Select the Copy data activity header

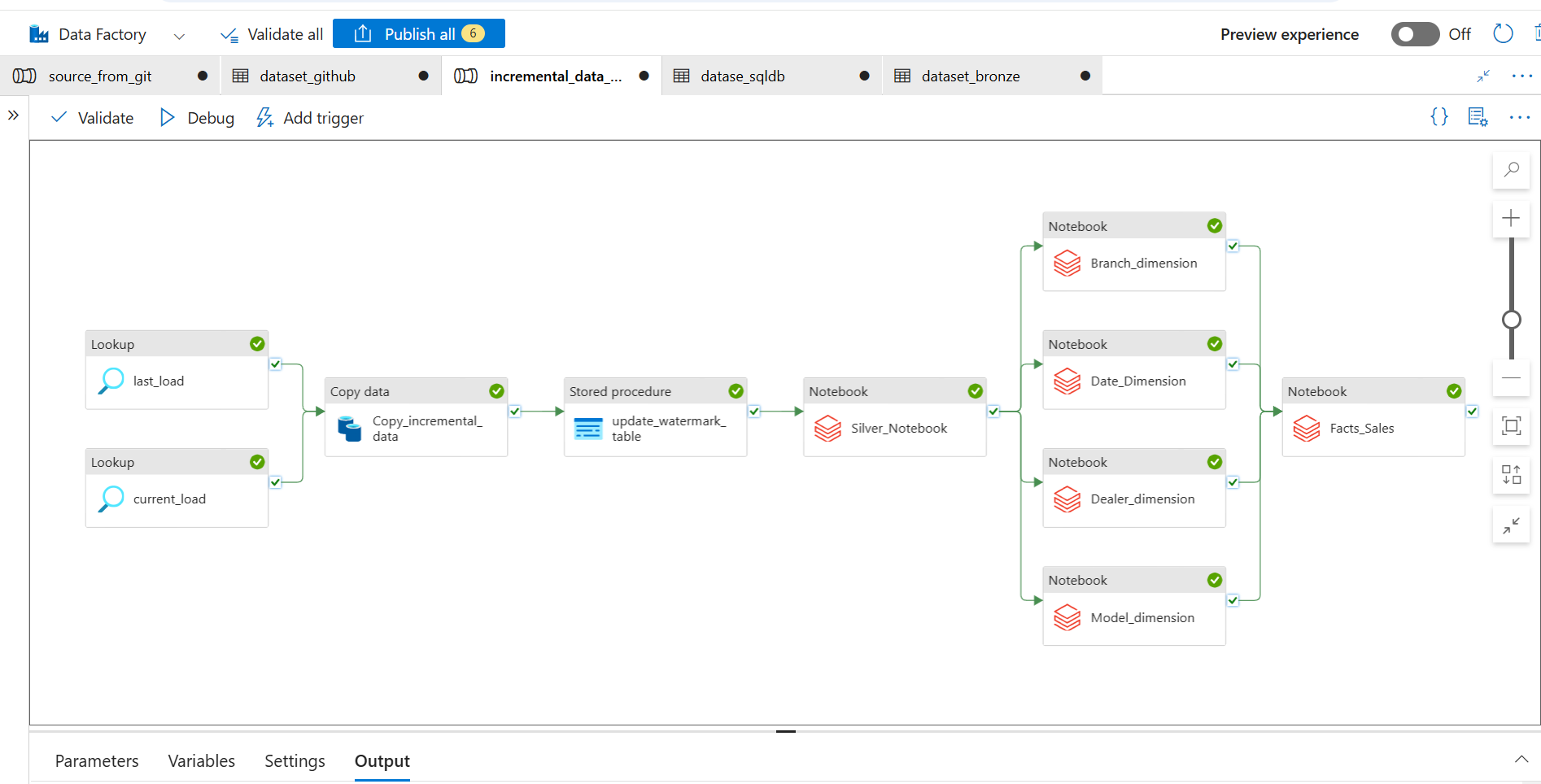point(416,391)
